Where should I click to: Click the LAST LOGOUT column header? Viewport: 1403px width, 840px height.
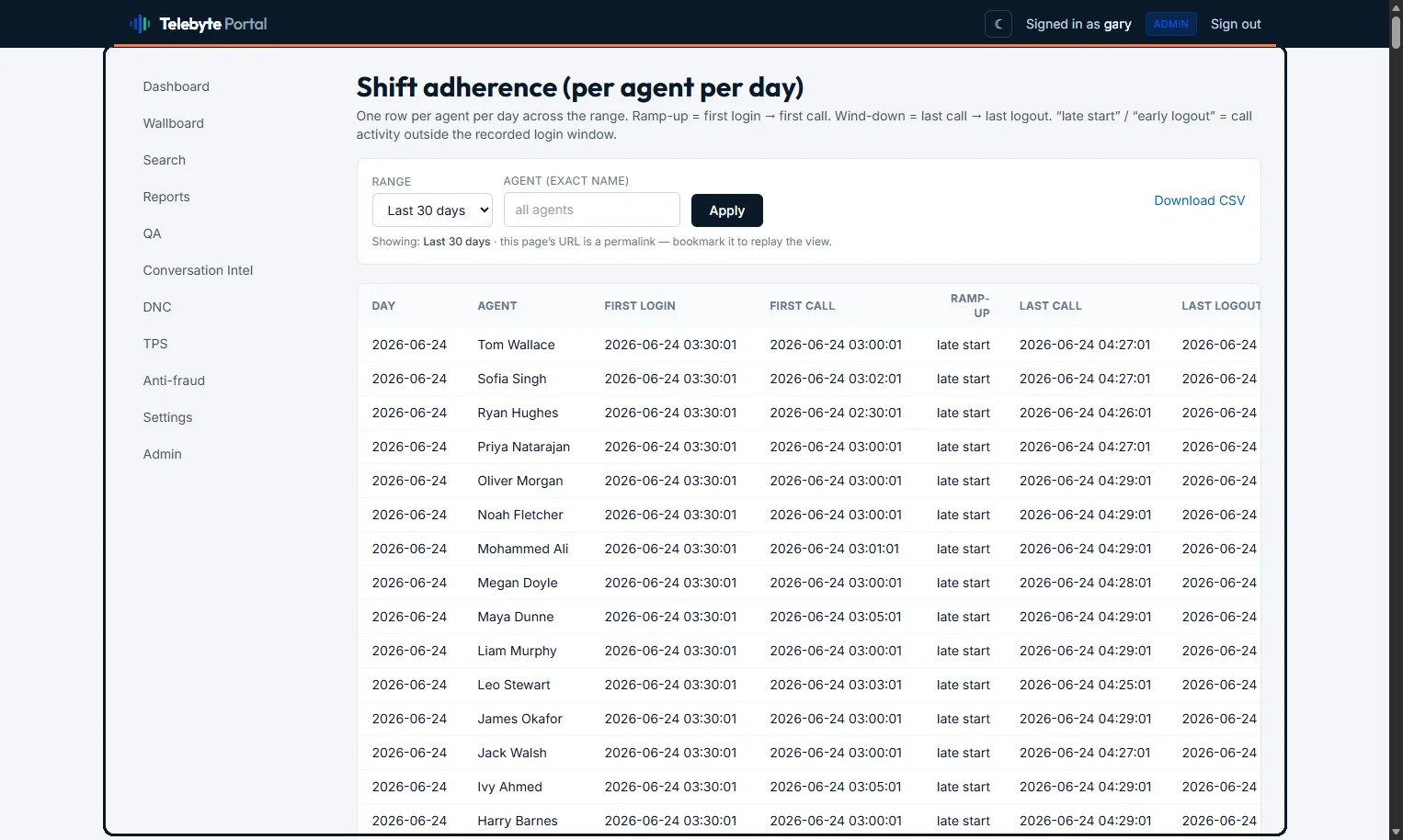[1221, 306]
